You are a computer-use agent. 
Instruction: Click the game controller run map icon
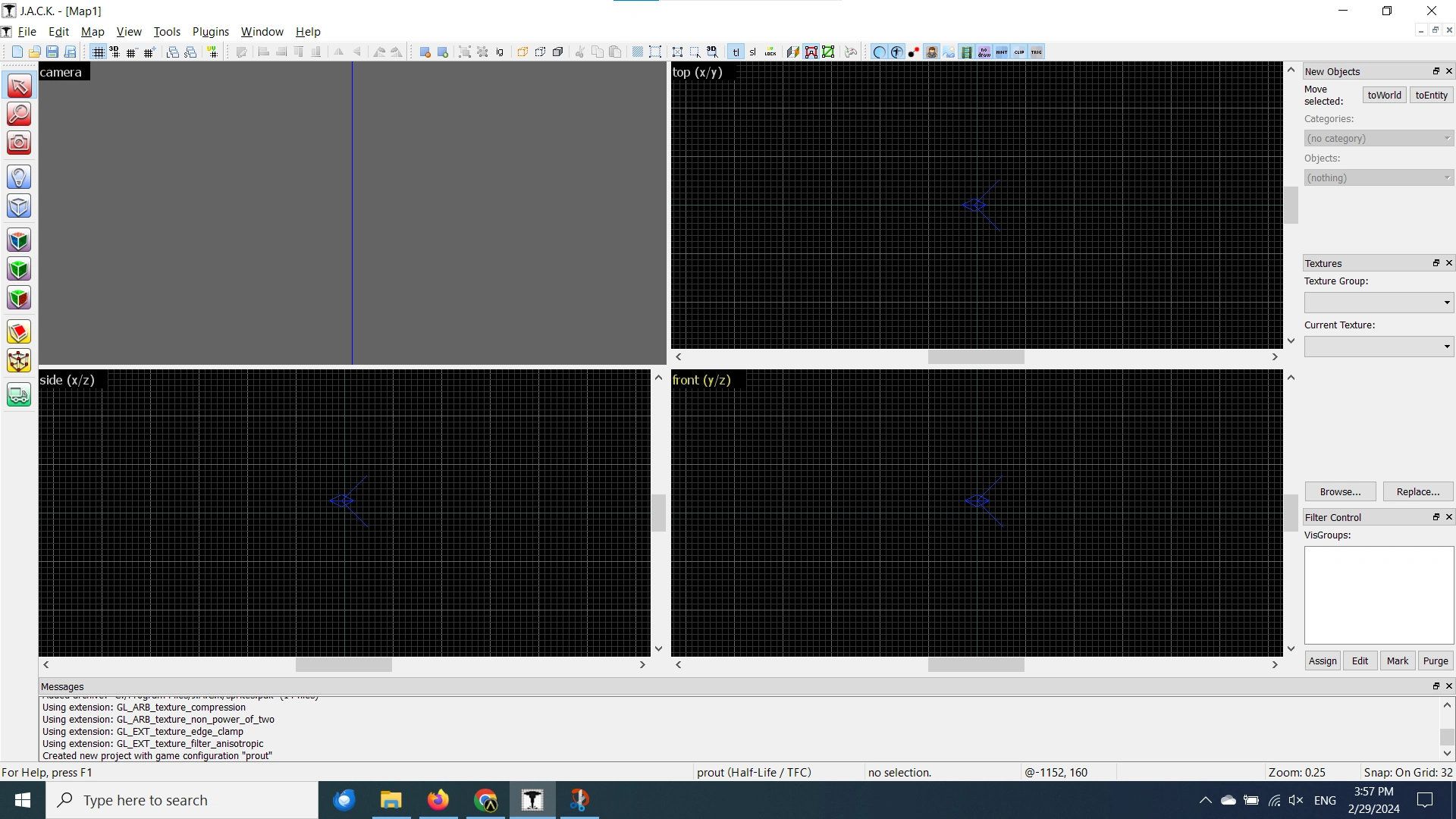pyautogui.click(x=851, y=52)
